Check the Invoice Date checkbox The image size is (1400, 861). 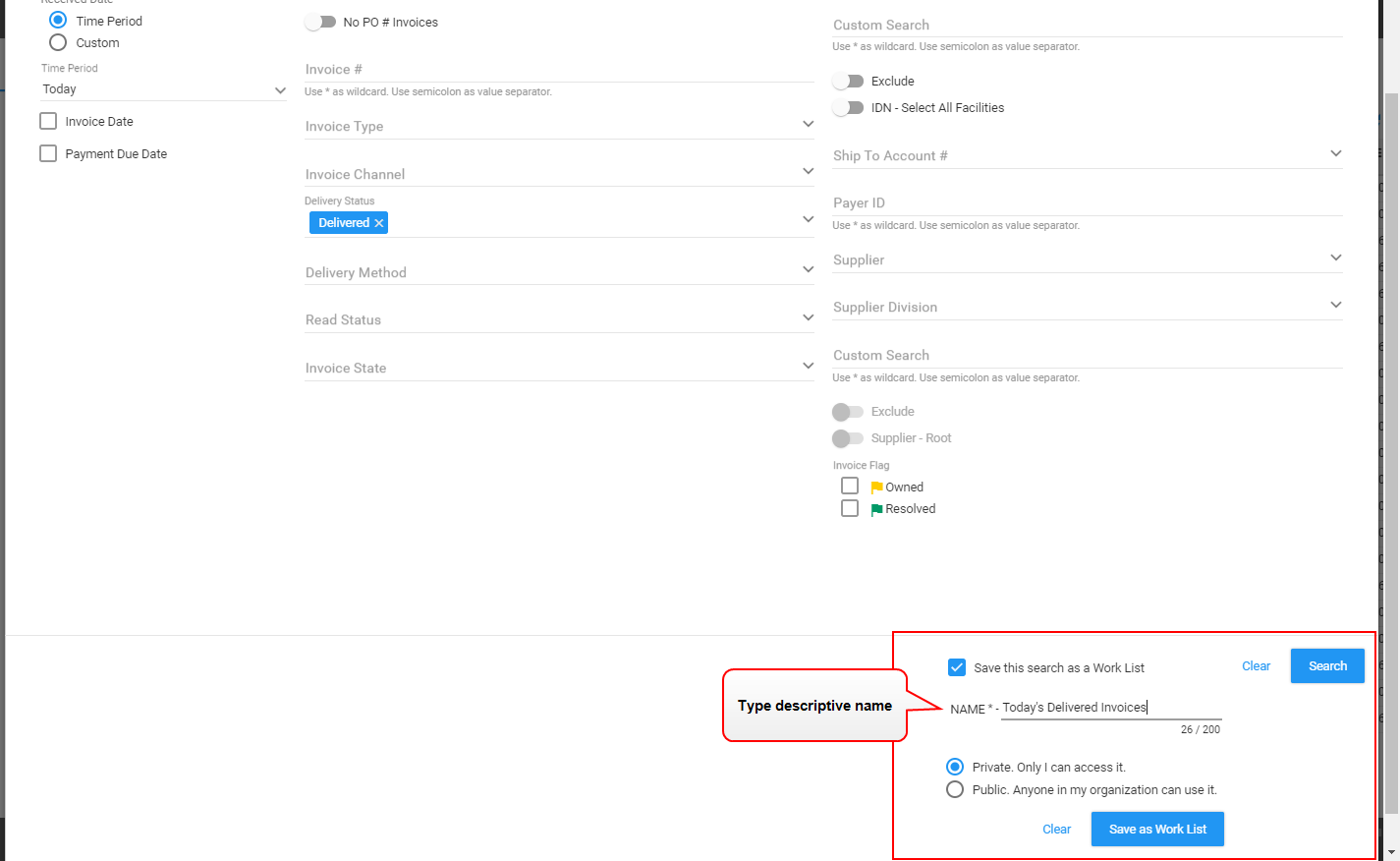pyautogui.click(x=48, y=121)
